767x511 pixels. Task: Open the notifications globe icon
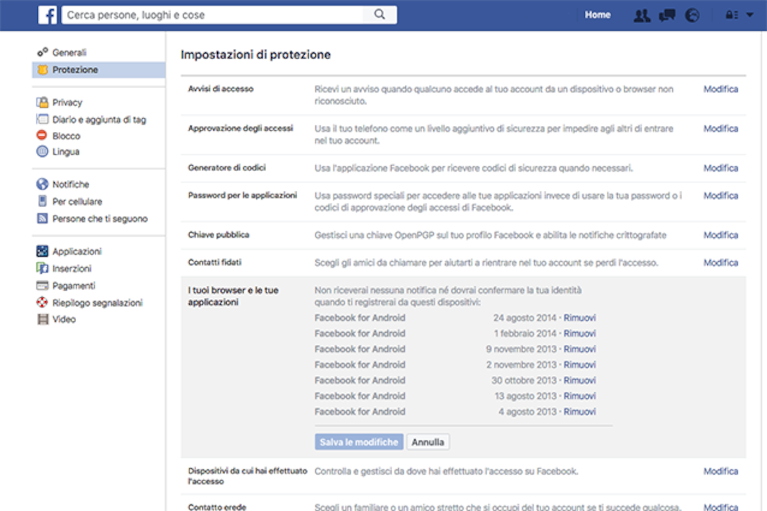pos(692,16)
